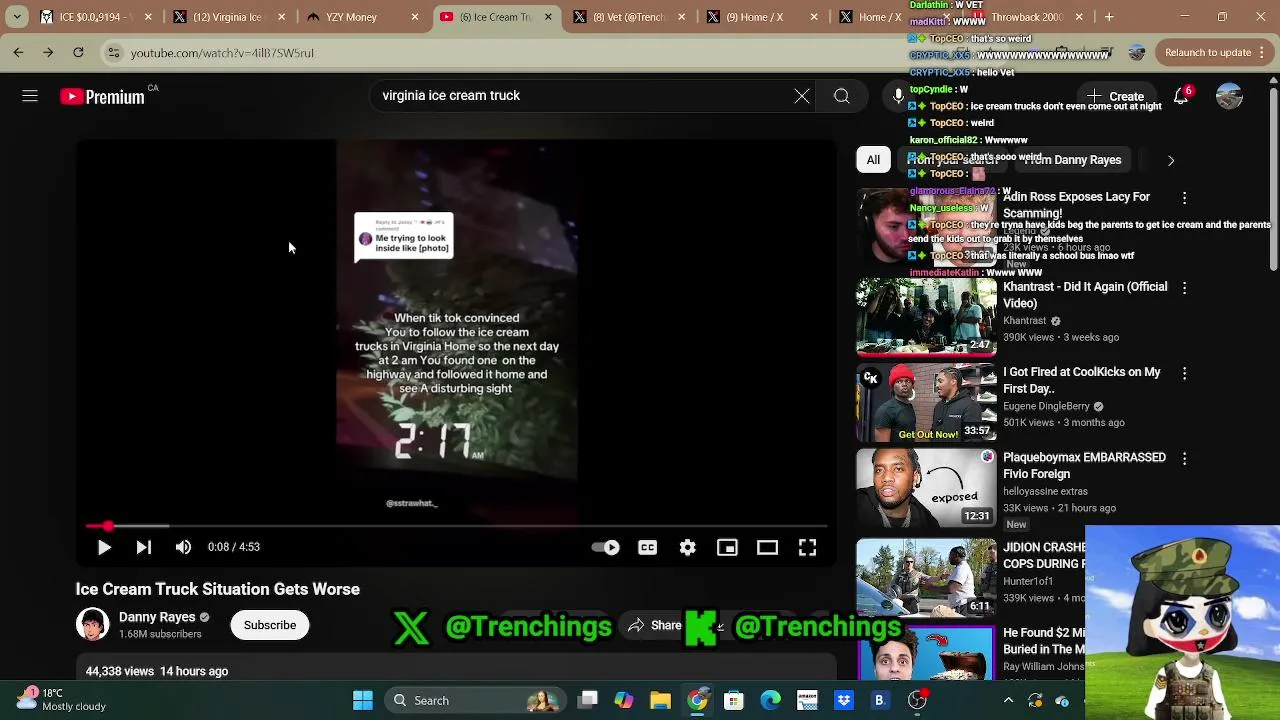Screen dimensions: 1280x720
Task: Share the video
Action: 655,625
